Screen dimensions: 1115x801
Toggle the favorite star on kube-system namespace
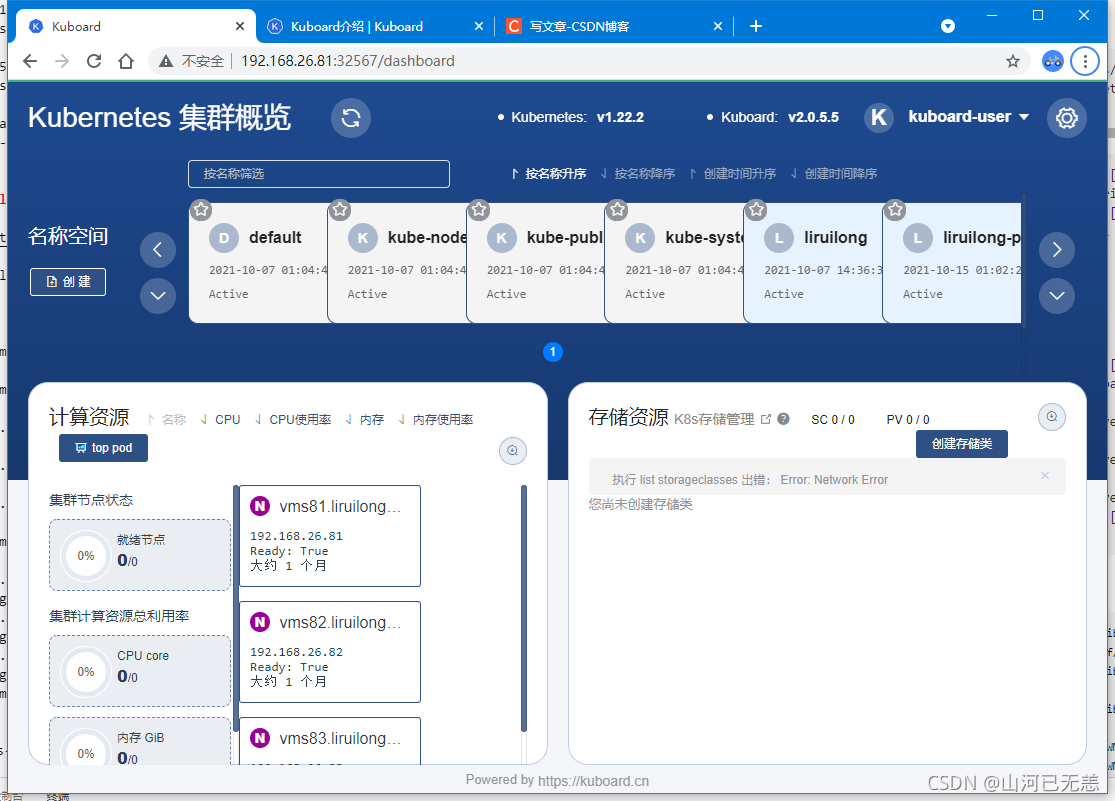point(617,210)
